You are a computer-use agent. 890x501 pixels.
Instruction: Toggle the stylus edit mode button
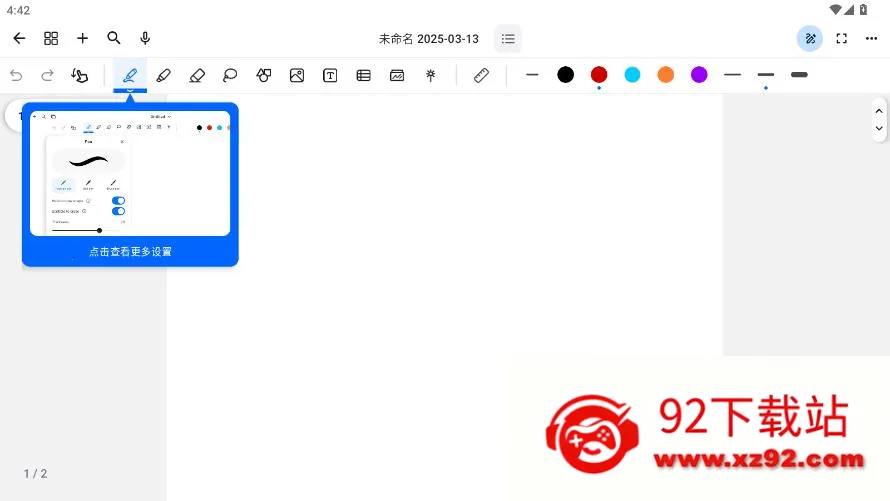coord(810,39)
